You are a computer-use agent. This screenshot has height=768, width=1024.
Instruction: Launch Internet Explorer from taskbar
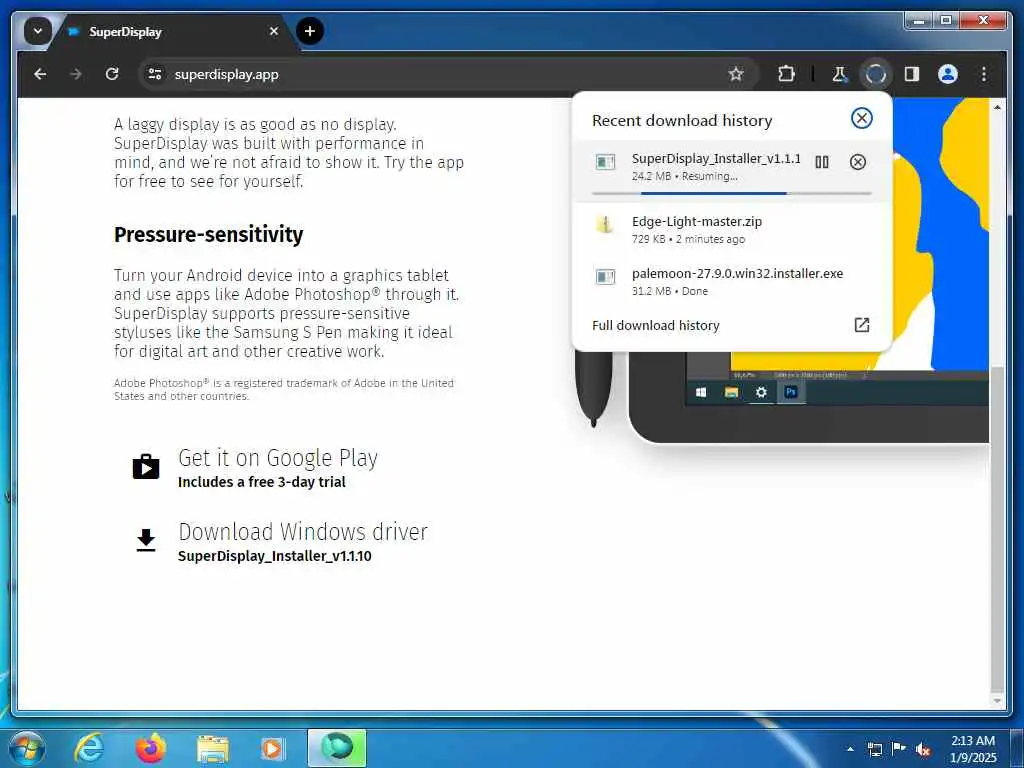[88, 748]
